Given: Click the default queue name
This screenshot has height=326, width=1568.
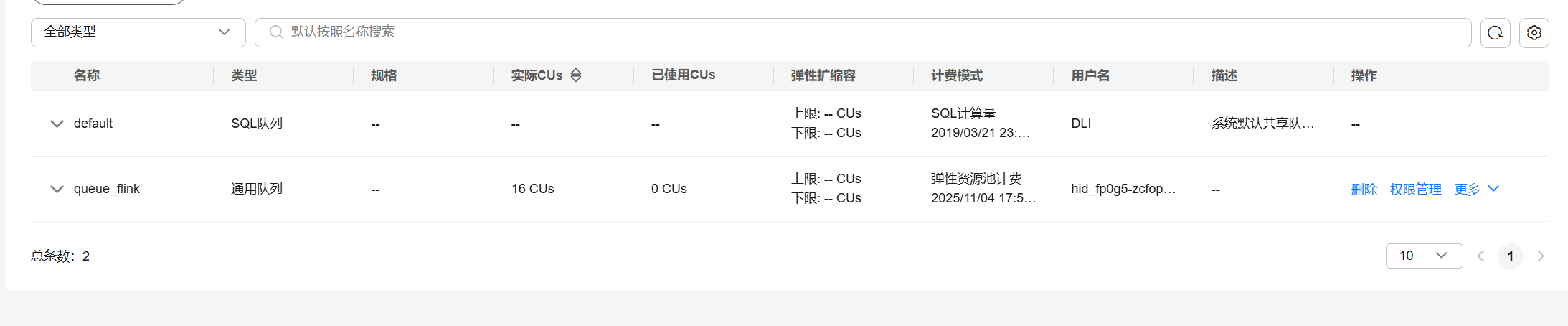Looking at the screenshot, I should (x=93, y=124).
